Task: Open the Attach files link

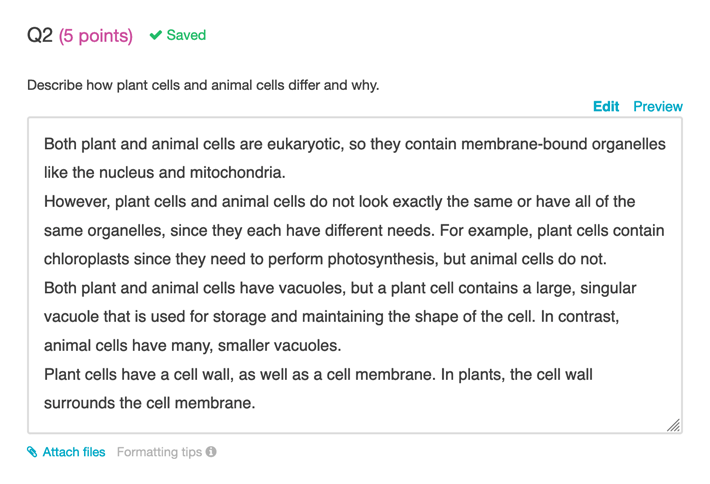Action: [74, 452]
